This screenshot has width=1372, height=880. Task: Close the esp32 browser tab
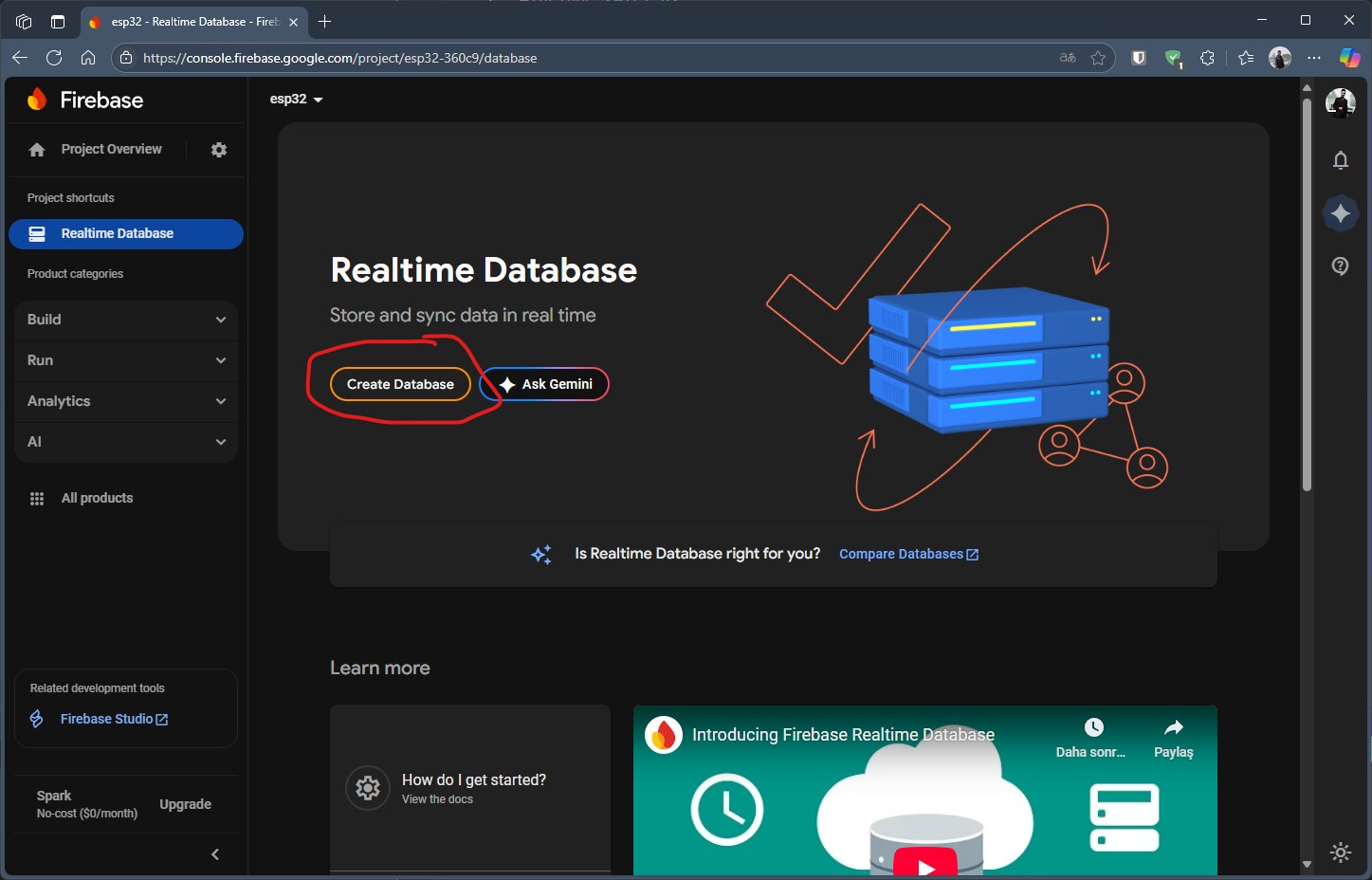point(293,22)
